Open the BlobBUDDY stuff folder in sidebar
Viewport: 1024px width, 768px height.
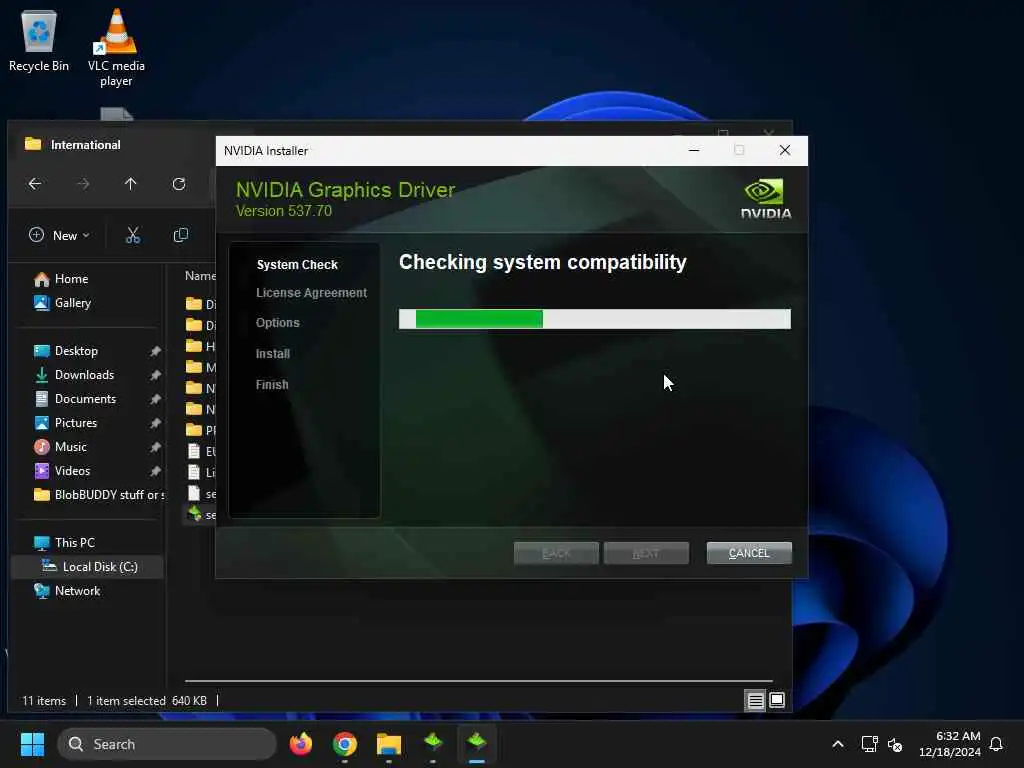(x=98, y=495)
